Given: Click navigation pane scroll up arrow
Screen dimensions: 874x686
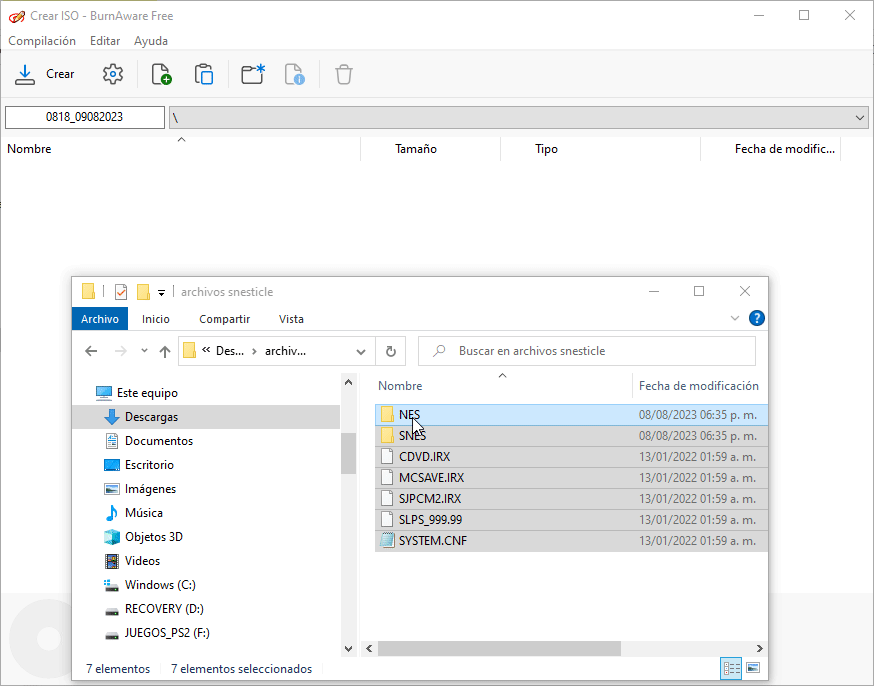Looking at the screenshot, I should coord(348,382).
